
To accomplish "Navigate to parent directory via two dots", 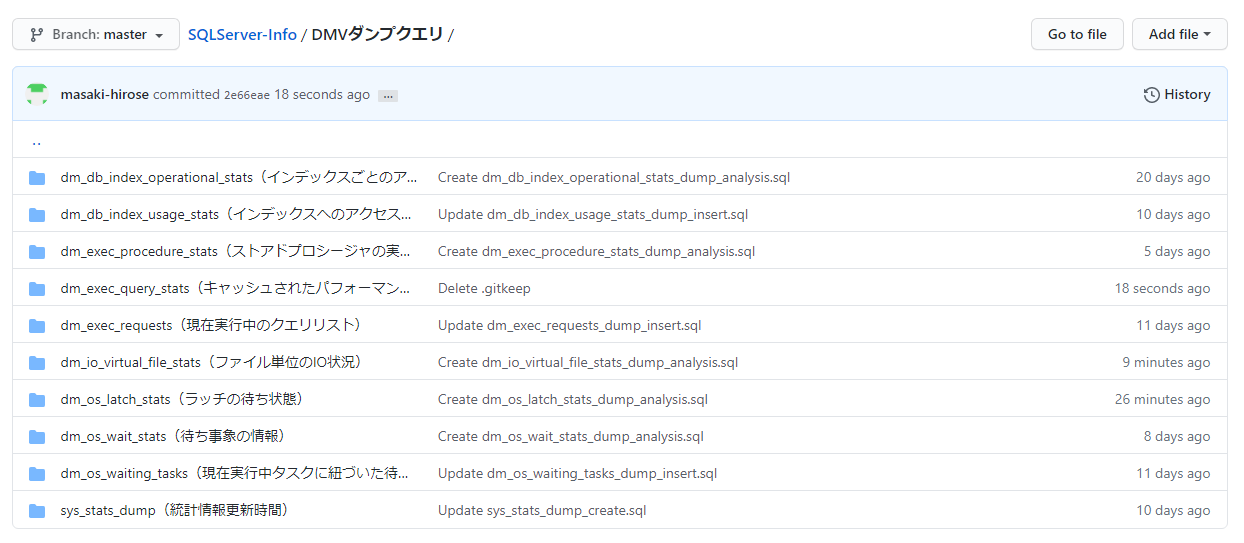I will 36,141.
